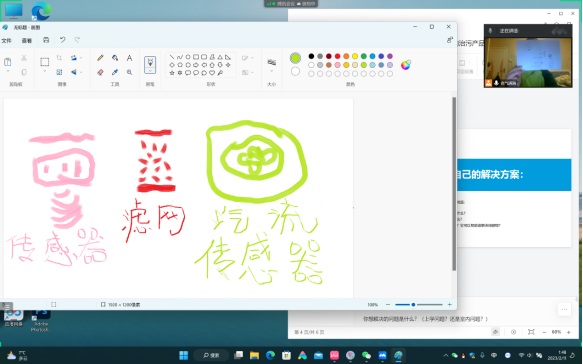Pick the Color picker eyedropper tool
This screenshot has height=364, width=583.
[115, 72]
